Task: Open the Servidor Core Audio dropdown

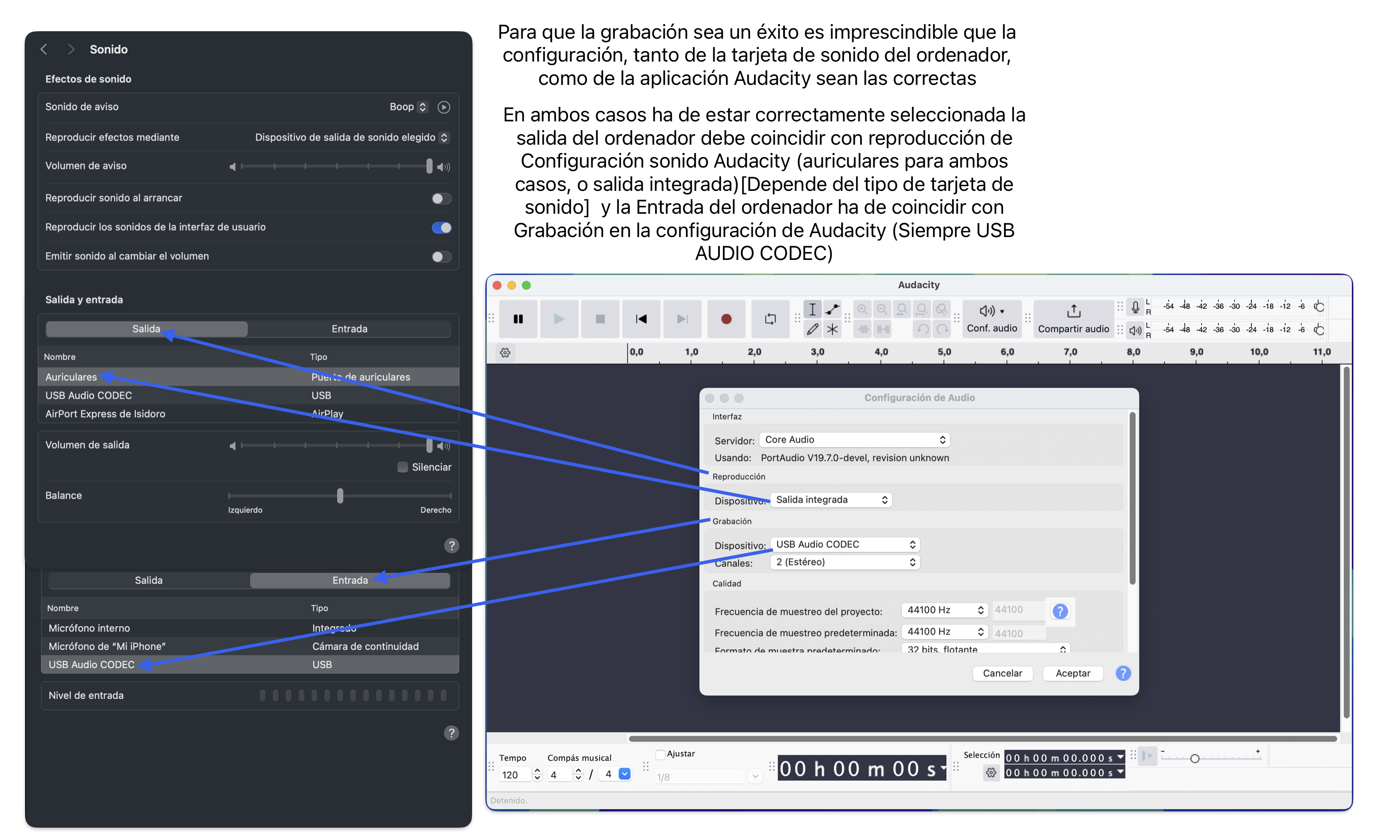Action: point(854,440)
